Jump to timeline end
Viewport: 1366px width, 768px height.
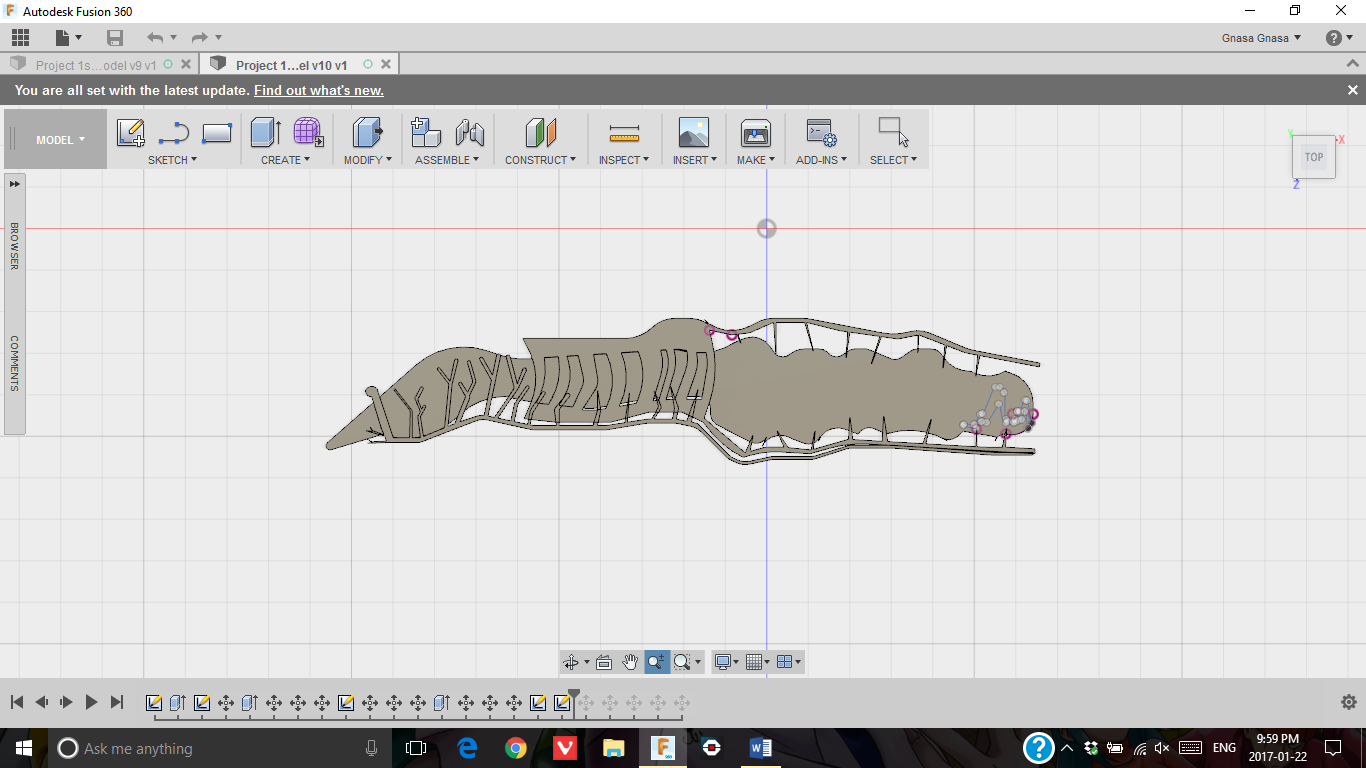point(116,702)
